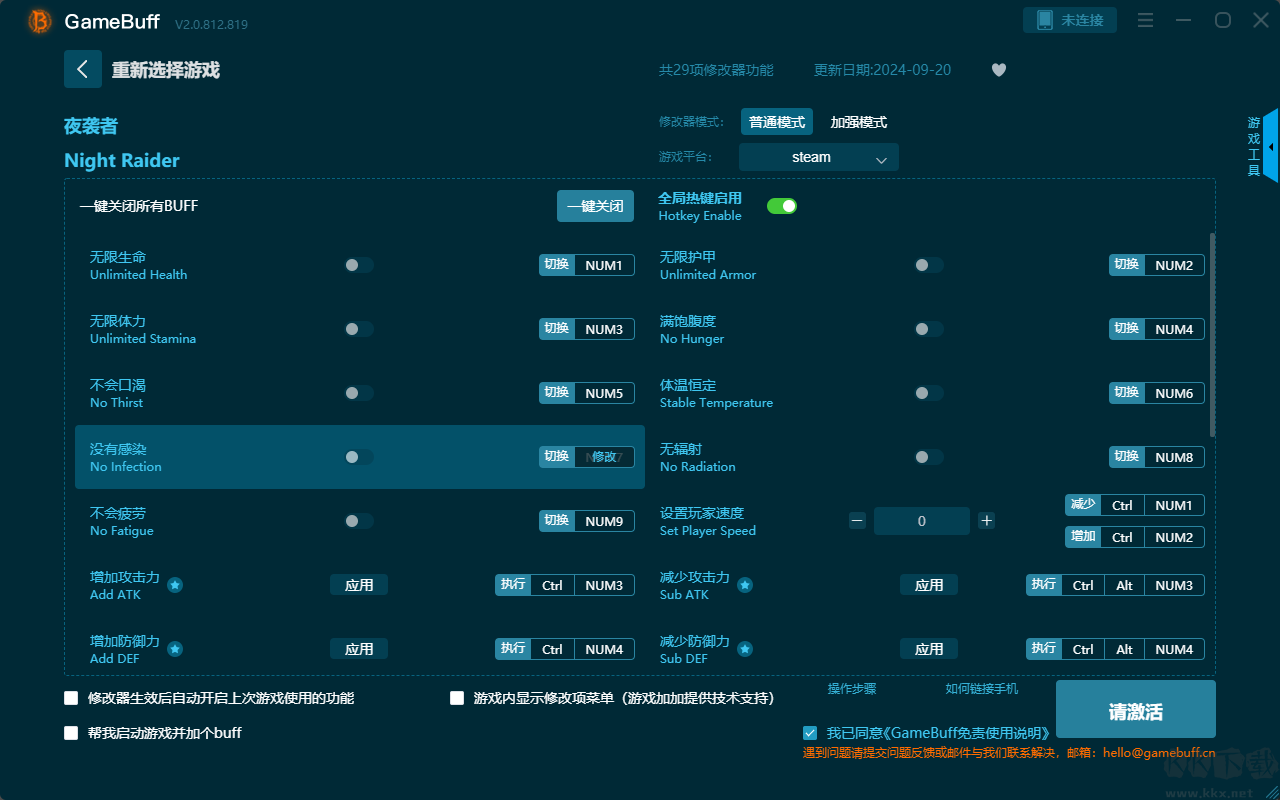This screenshot has width=1280, height=800.
Task: Click the star icon beside 增加攻击力
Action: click(175, 585)
